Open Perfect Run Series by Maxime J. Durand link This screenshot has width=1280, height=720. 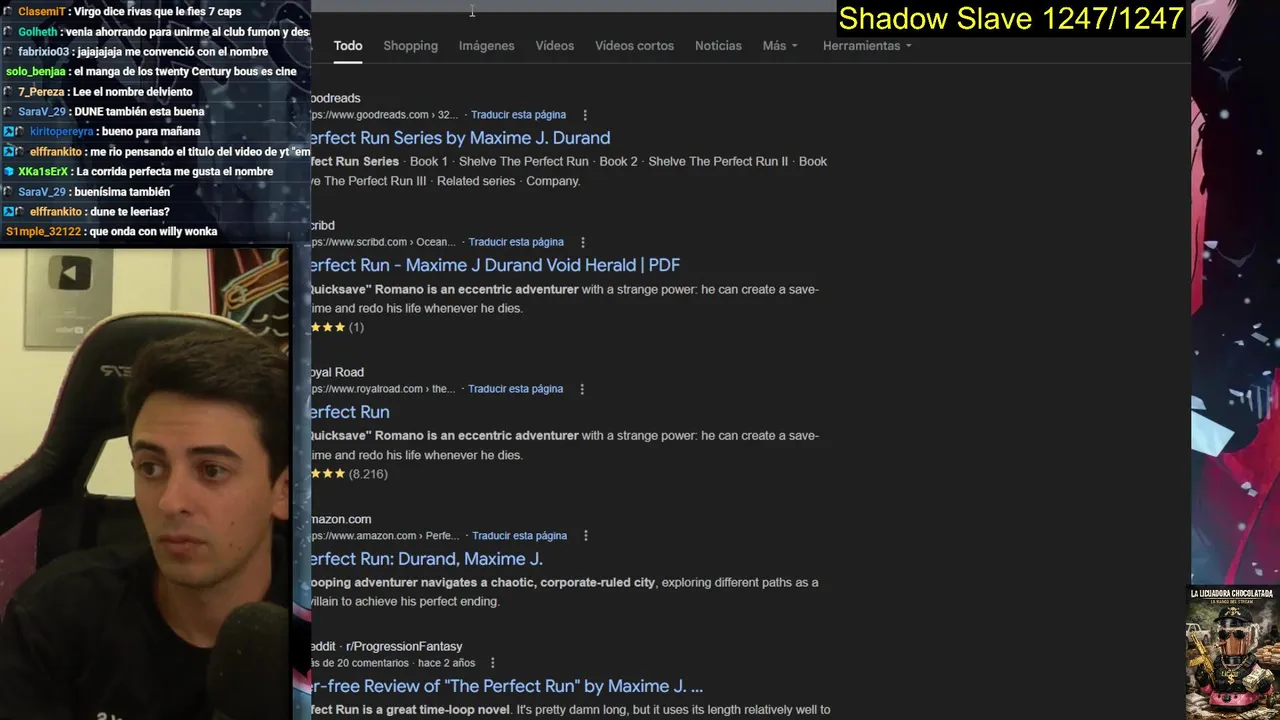tap(460, 138)
